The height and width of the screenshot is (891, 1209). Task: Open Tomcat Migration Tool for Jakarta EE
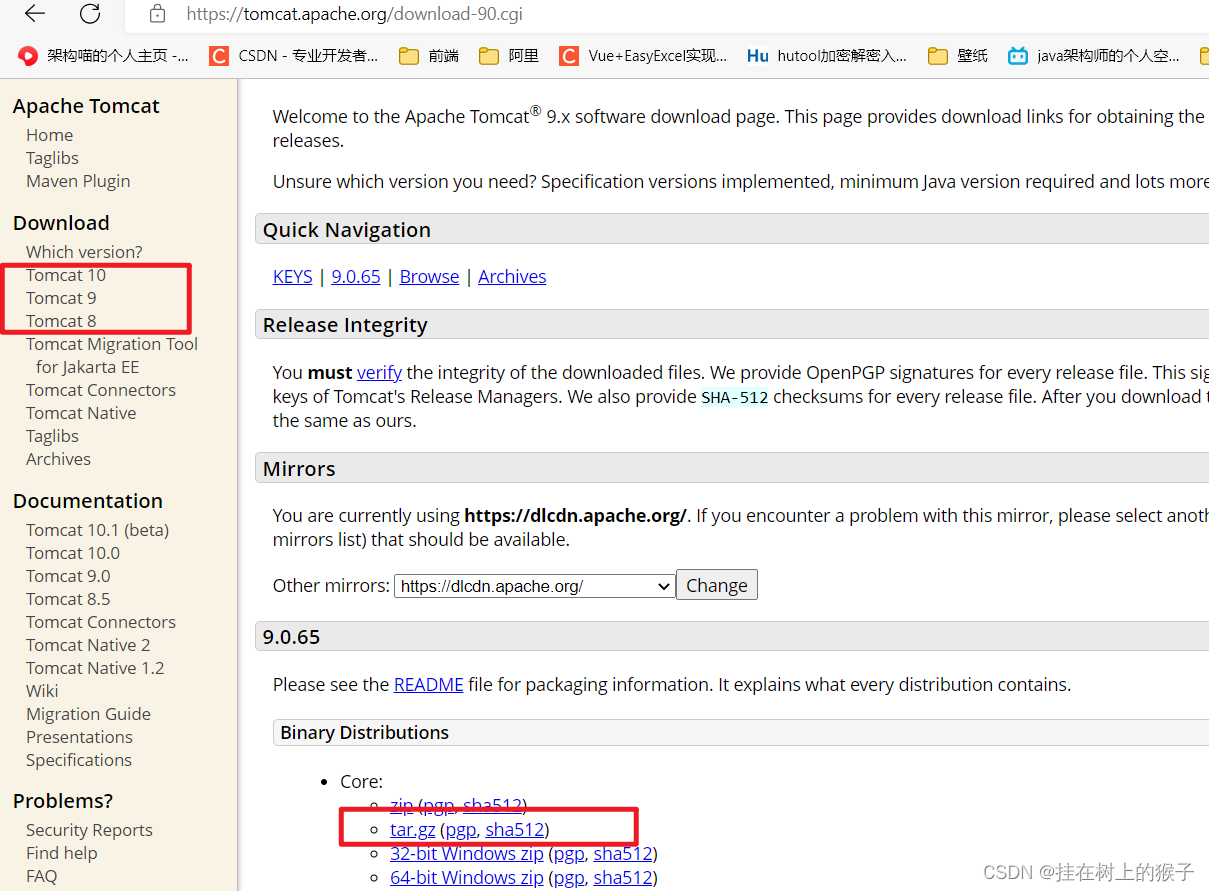[112, 355]
